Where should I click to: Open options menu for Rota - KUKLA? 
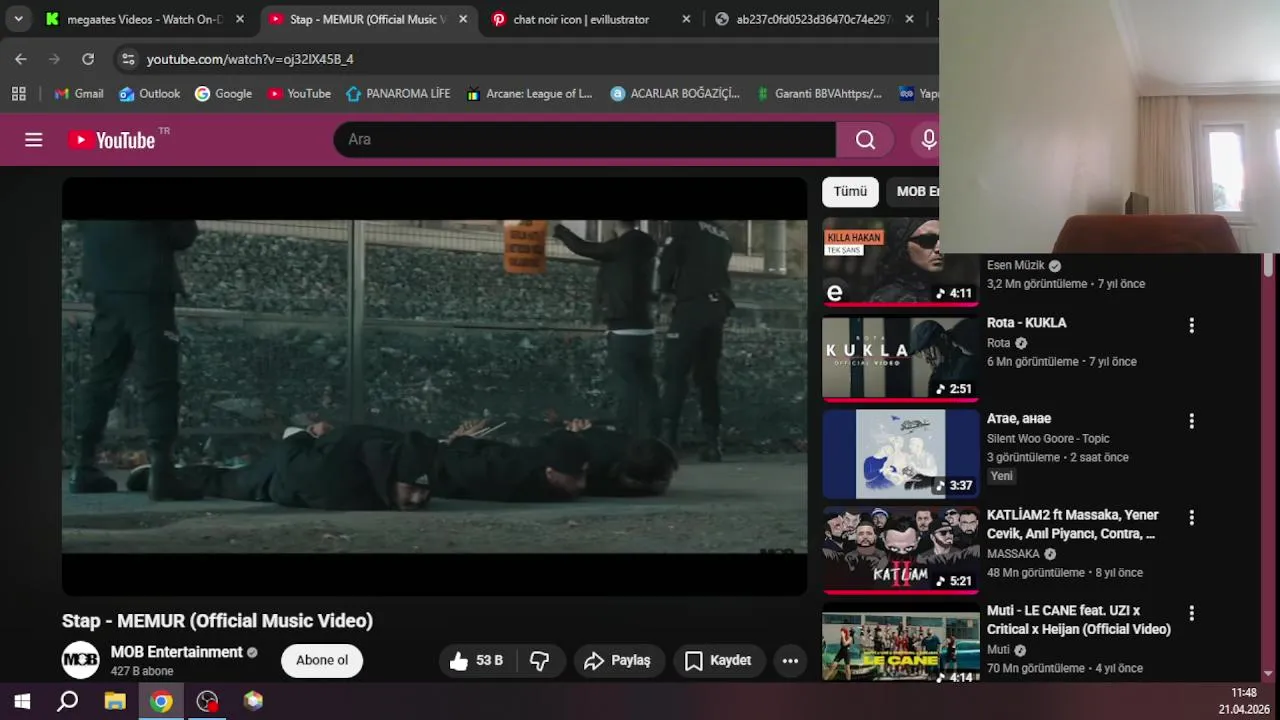point(1191,325)
